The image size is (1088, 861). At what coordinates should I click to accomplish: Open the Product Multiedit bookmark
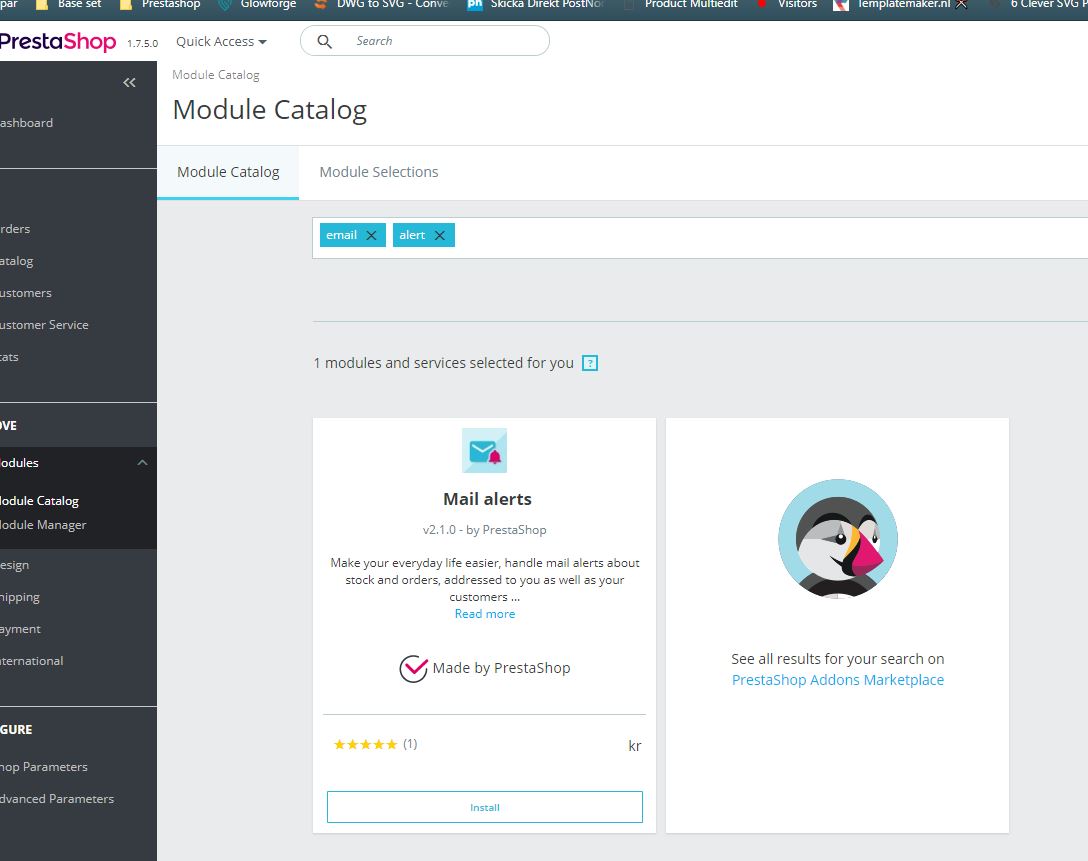pyautogui.click(x=681, y=4)
